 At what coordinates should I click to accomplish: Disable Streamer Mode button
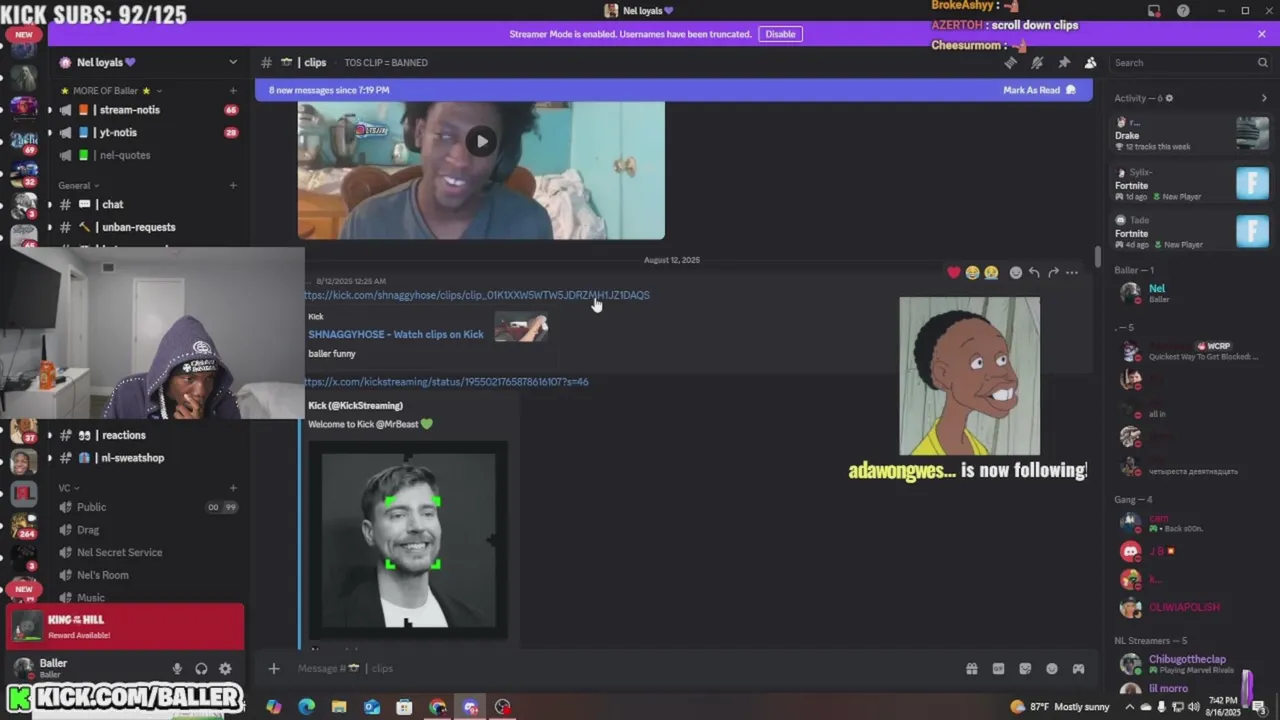[x=780, y=34]
